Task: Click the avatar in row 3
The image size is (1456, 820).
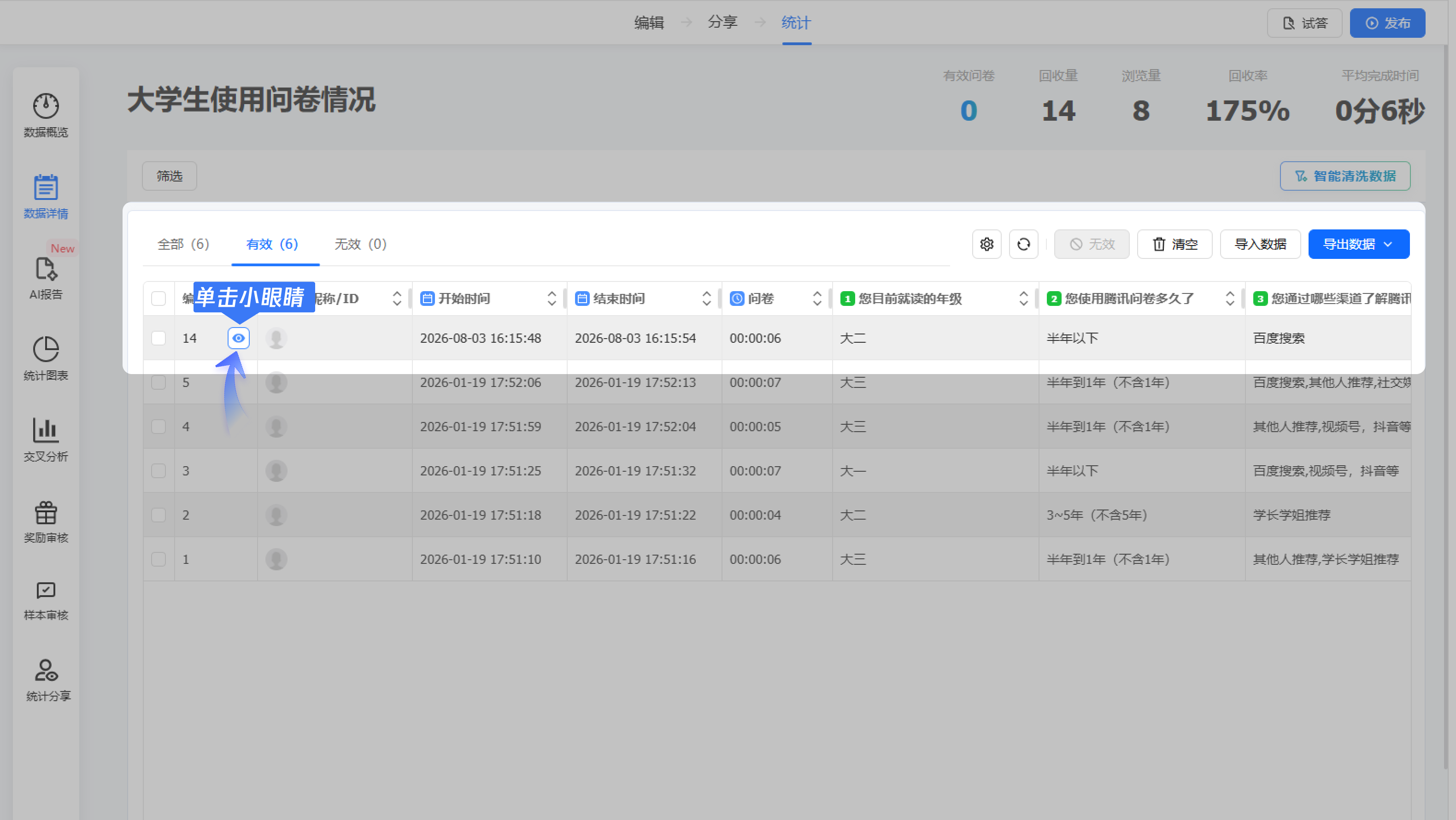Action: pos(276,470)
